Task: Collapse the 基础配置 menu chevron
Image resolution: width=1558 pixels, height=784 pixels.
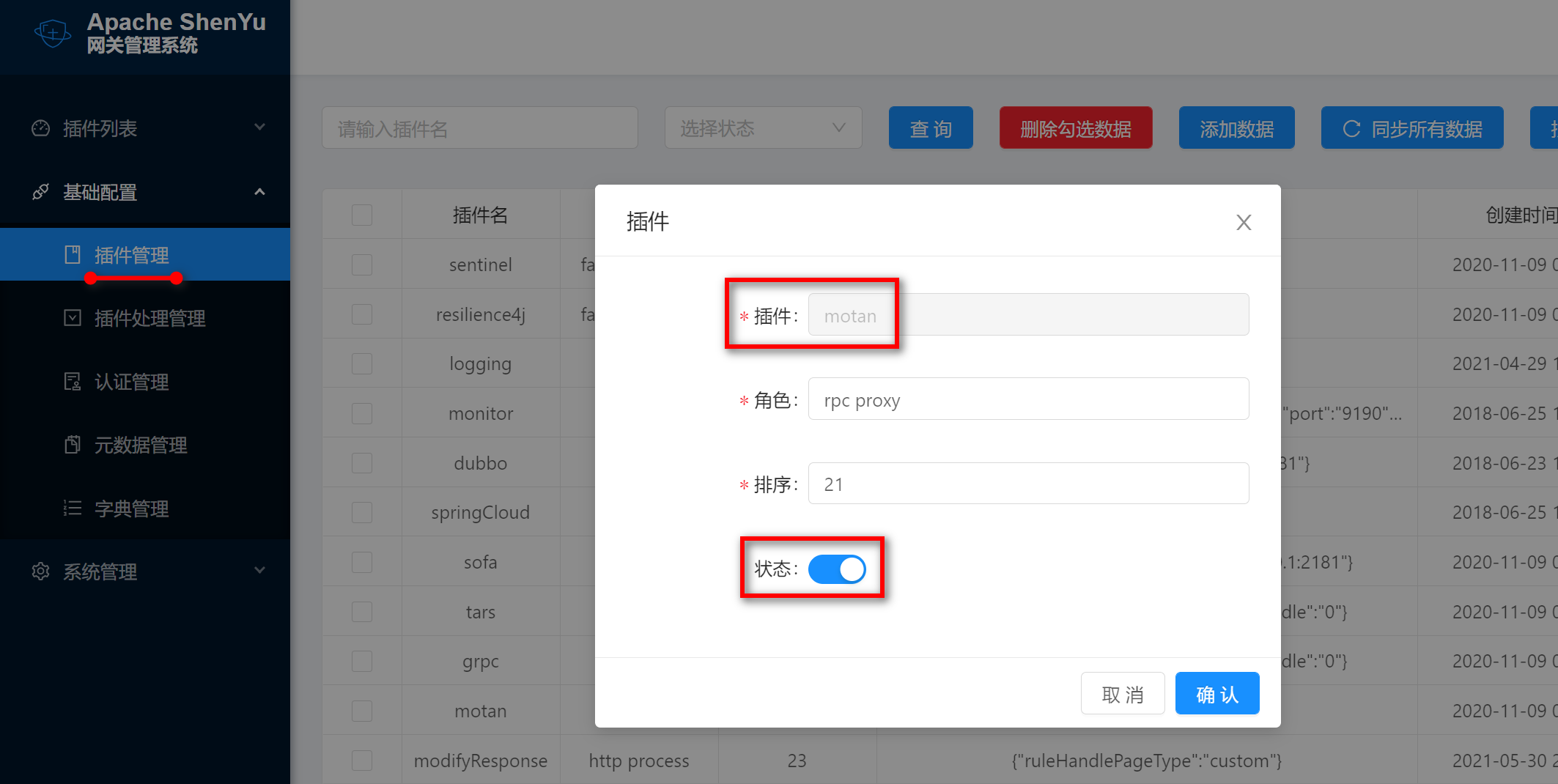Action: [259, 192]
